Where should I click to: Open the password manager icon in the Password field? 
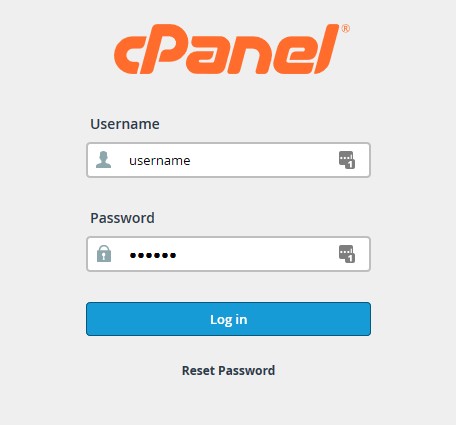pyautogui.click(x=347, y=254)
